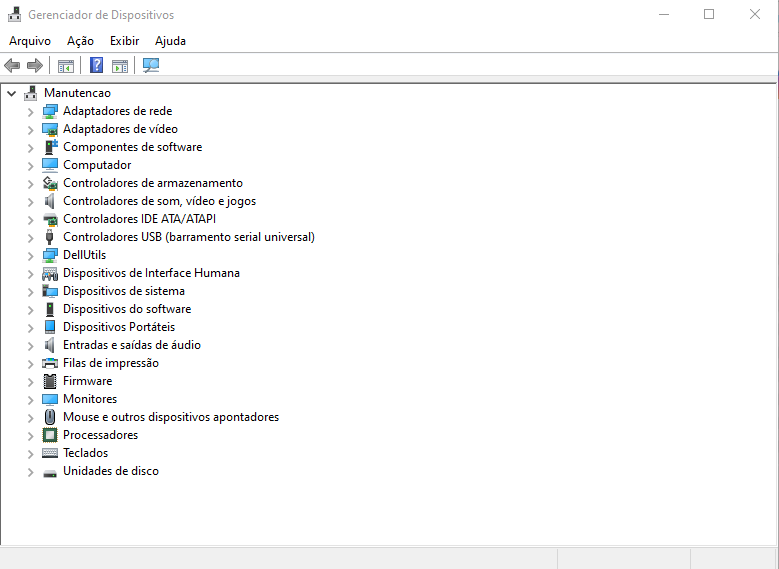
Task: Click the show/hide action pane icon
Action: pos(120,65)
